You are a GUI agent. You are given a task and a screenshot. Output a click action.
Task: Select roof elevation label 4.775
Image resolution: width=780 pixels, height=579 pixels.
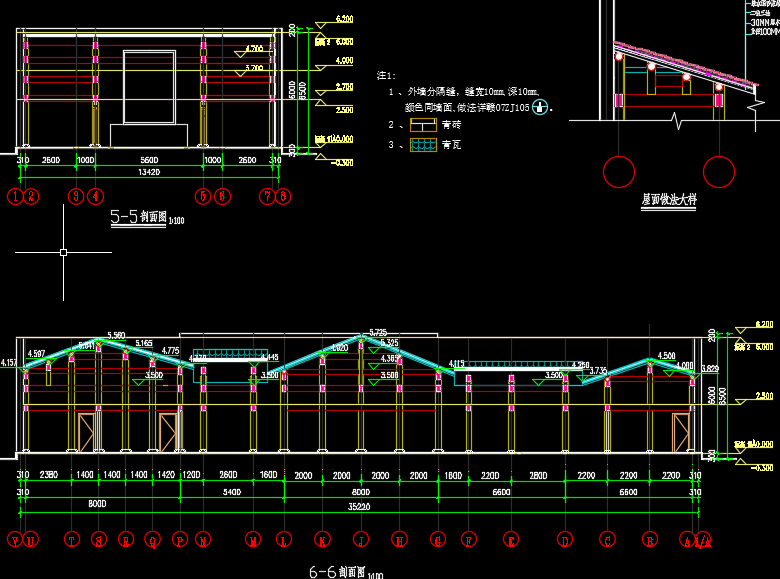pyautogui.click(x=170, y=351)
